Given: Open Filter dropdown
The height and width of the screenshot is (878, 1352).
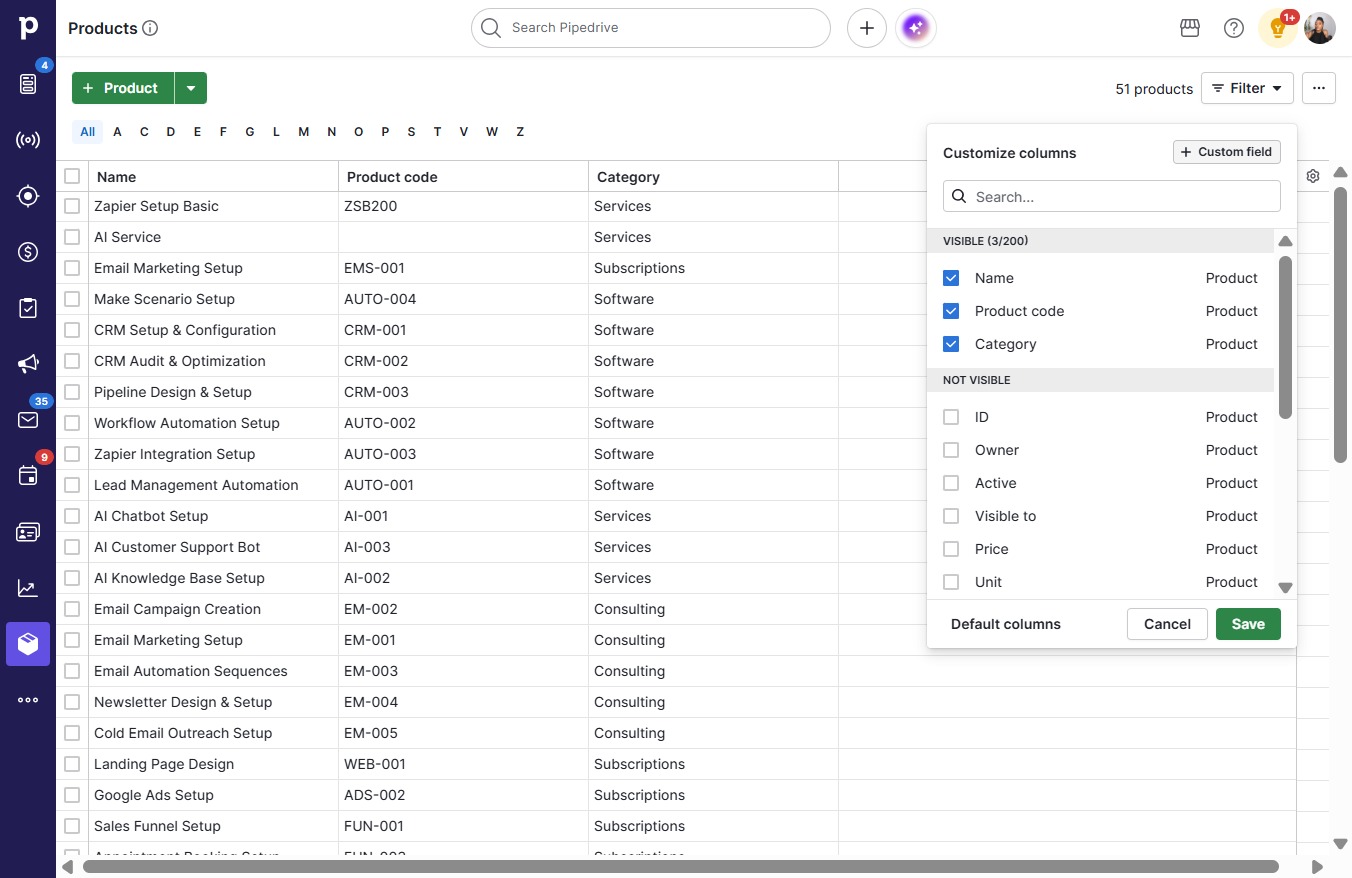Looking at the screenshot, I should (x=1247, y=88).
